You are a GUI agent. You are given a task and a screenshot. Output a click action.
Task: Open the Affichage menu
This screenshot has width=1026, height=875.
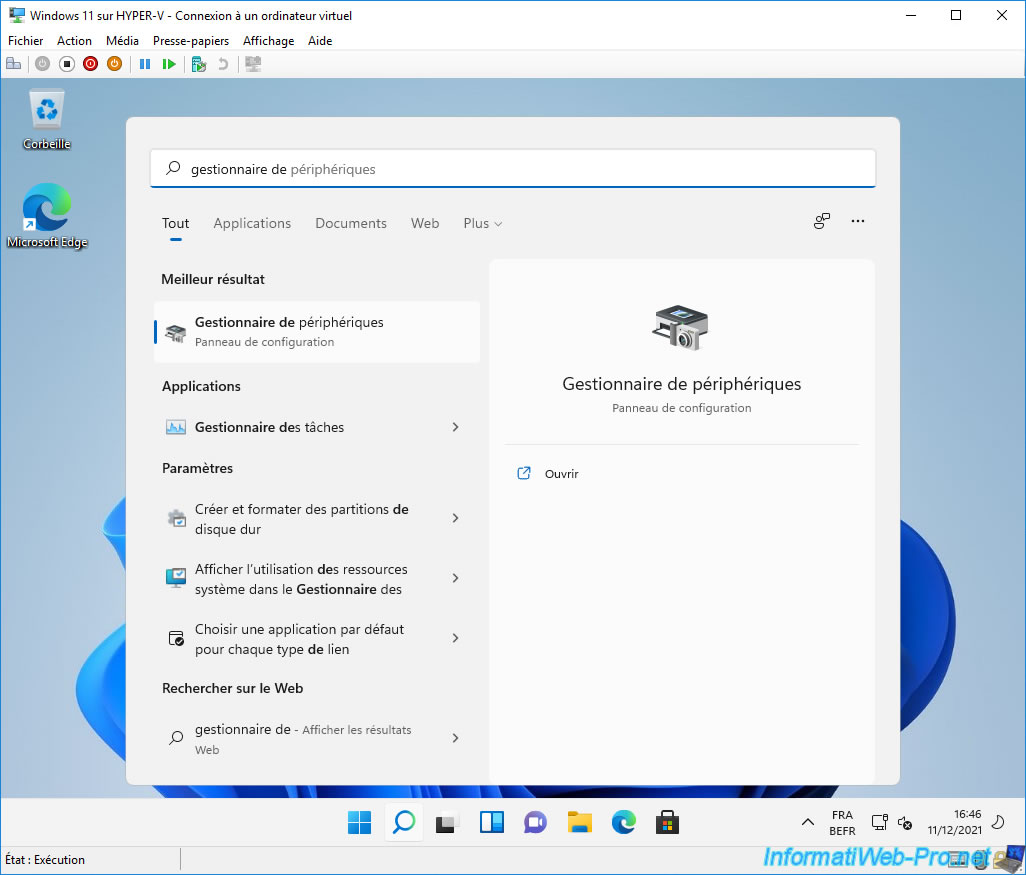click(x=268, y=41)
